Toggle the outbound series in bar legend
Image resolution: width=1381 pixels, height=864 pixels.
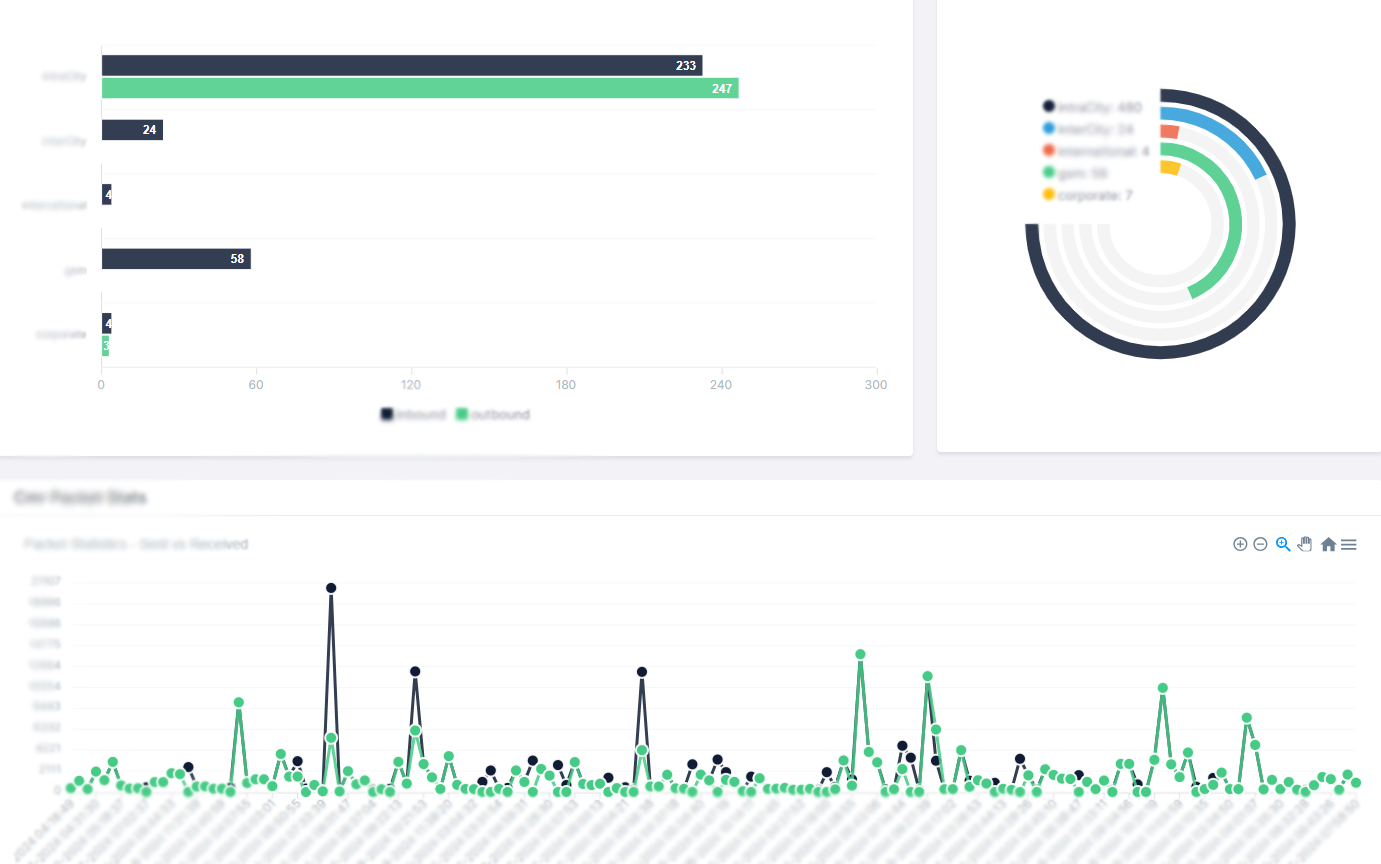(492, 414)
